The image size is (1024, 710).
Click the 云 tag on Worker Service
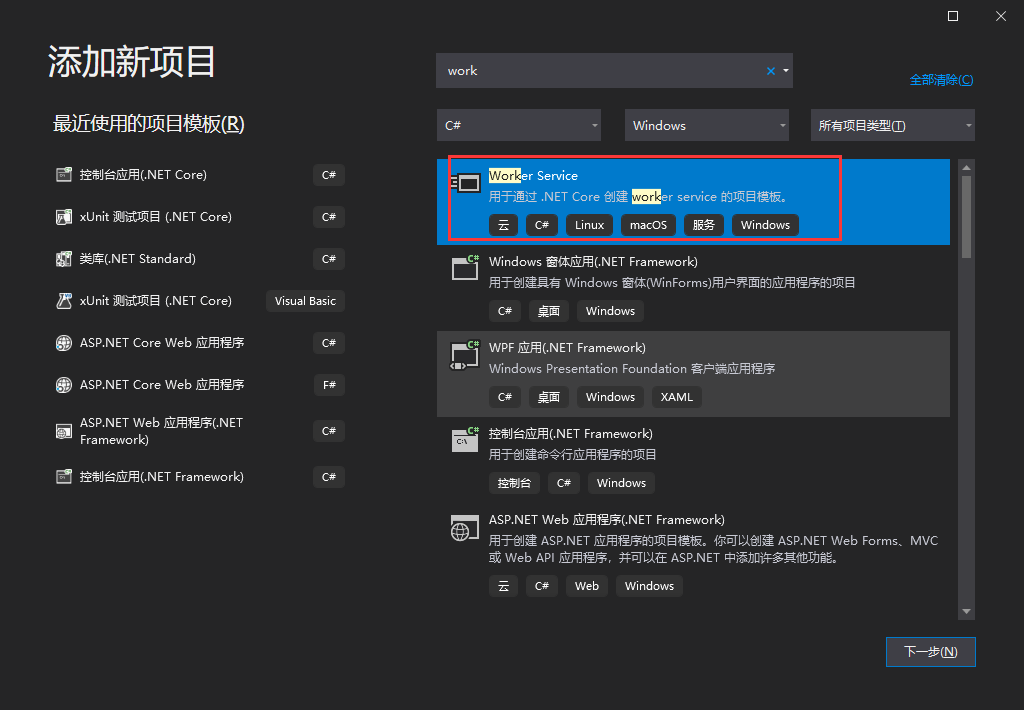pos(504,225)
